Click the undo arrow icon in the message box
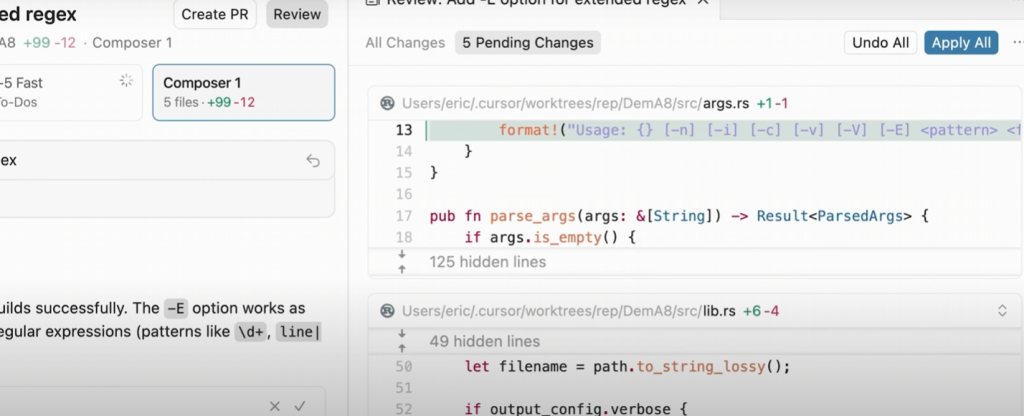Screen dimensions: 1024x416 313,160
